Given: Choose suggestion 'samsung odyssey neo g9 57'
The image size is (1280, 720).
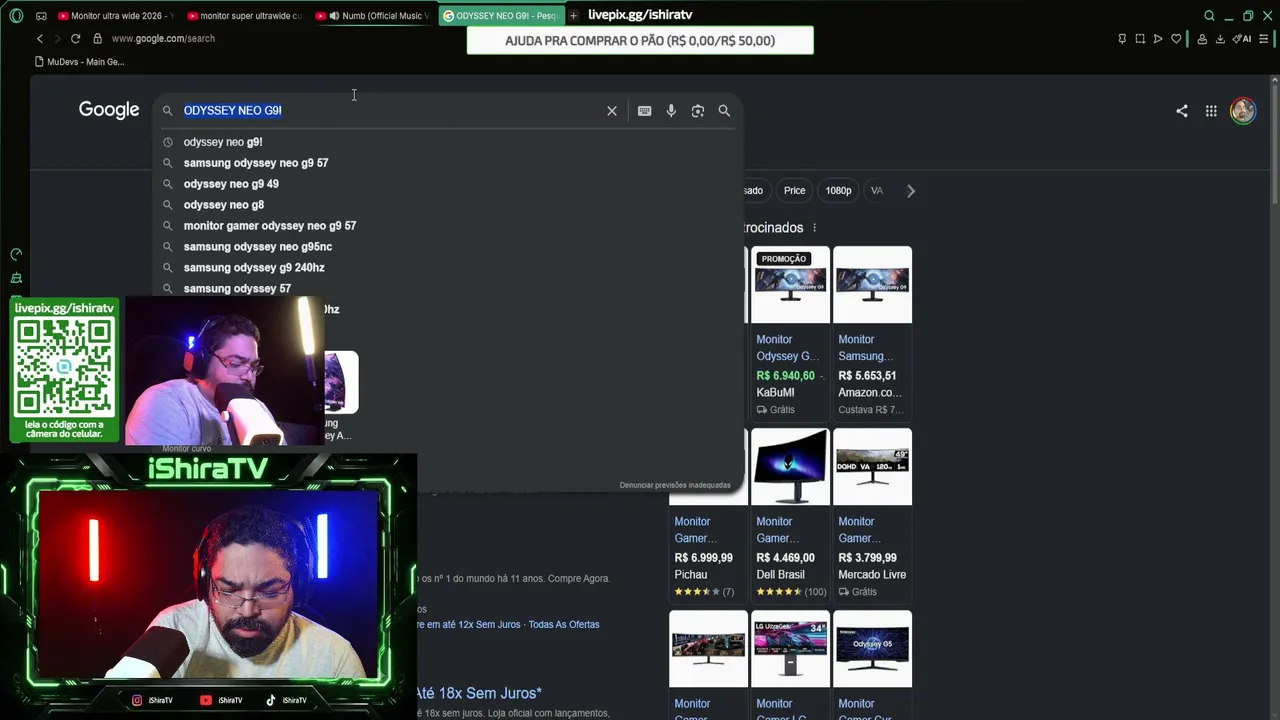Looking at the screenshot, I should point(448,163).
